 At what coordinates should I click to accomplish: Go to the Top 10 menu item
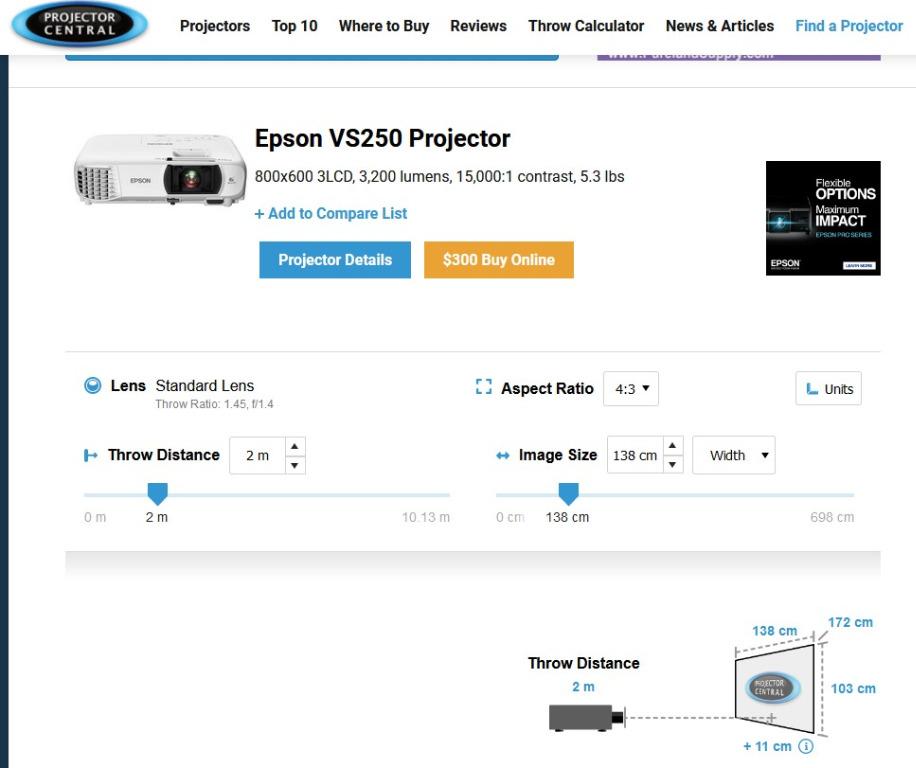click(294, 26)
